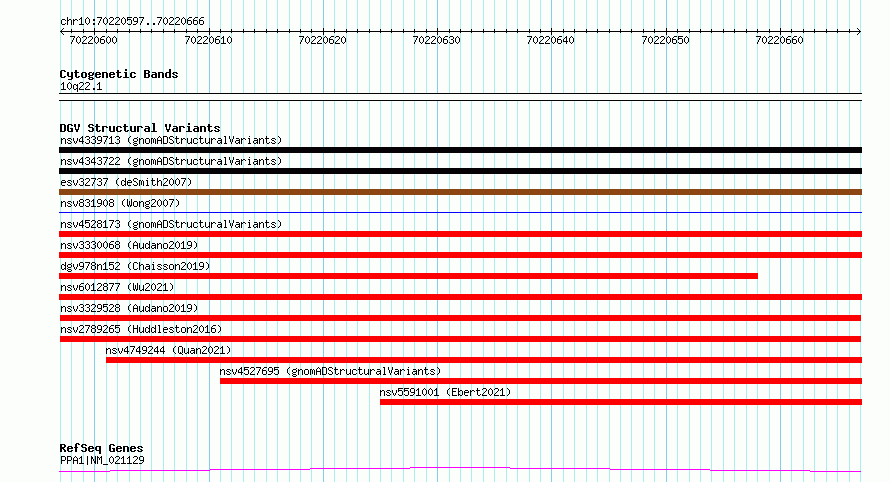
Task: Click nsv5591001 Ebert2021 label
Action: [445, 392]
